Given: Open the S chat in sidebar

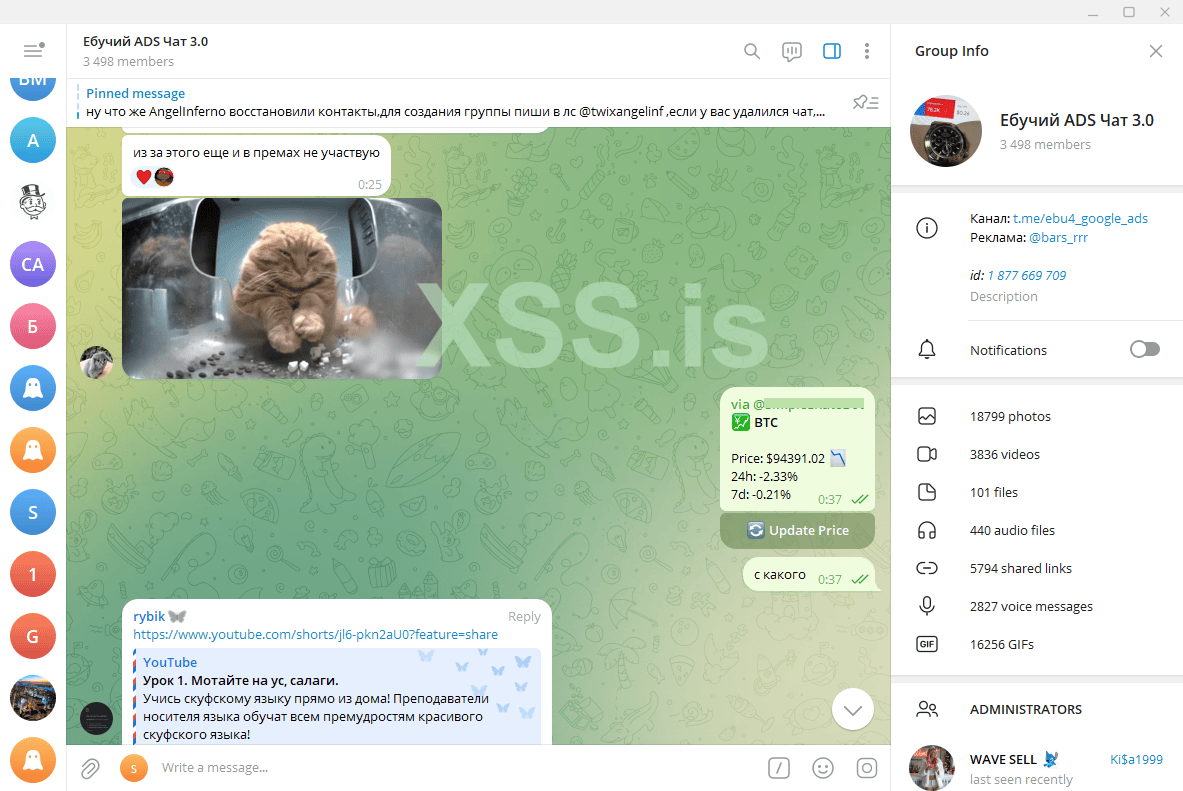Looking at the screenshot, I should [32, 512].
